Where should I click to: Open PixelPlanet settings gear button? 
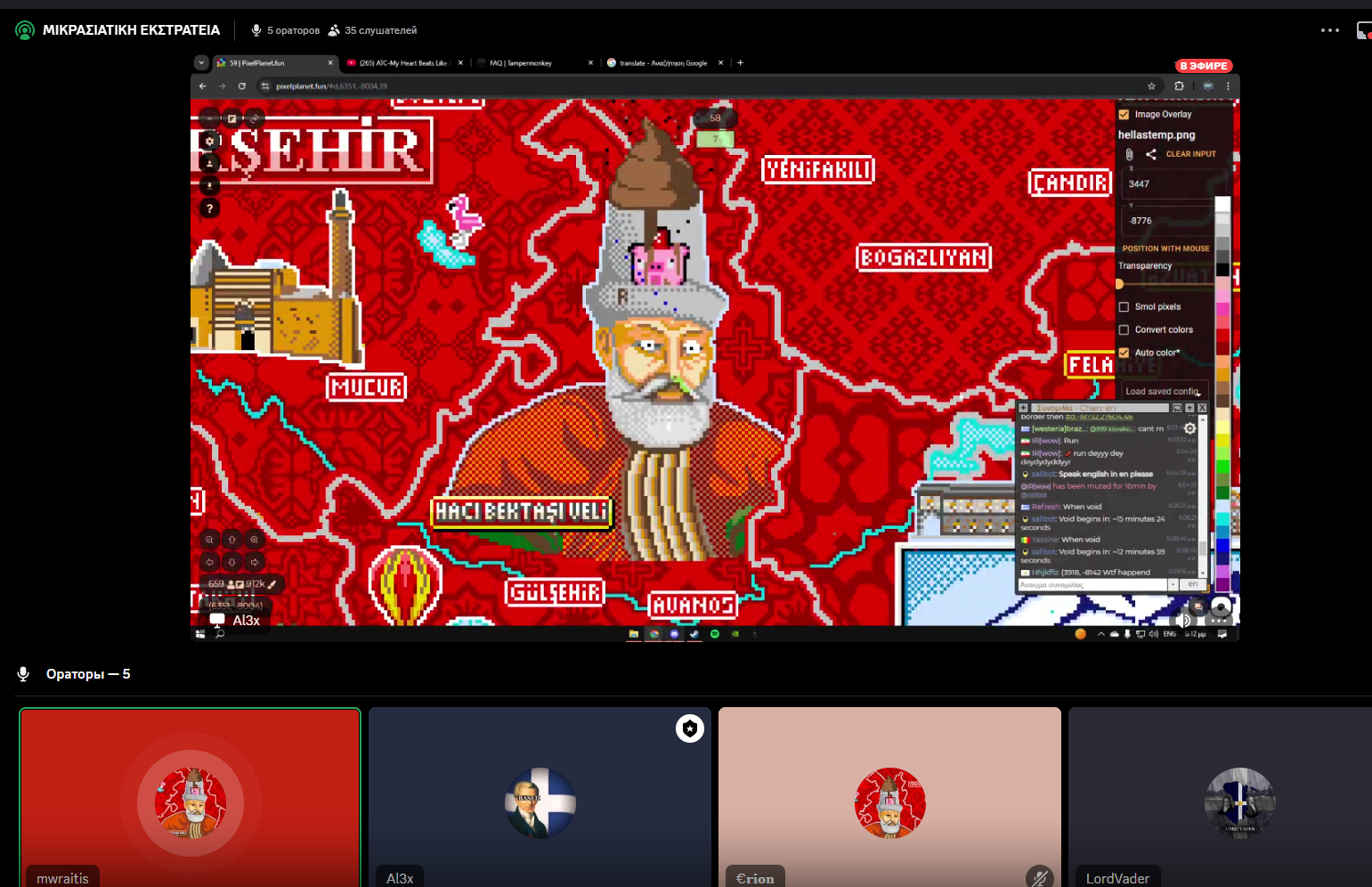209,141
